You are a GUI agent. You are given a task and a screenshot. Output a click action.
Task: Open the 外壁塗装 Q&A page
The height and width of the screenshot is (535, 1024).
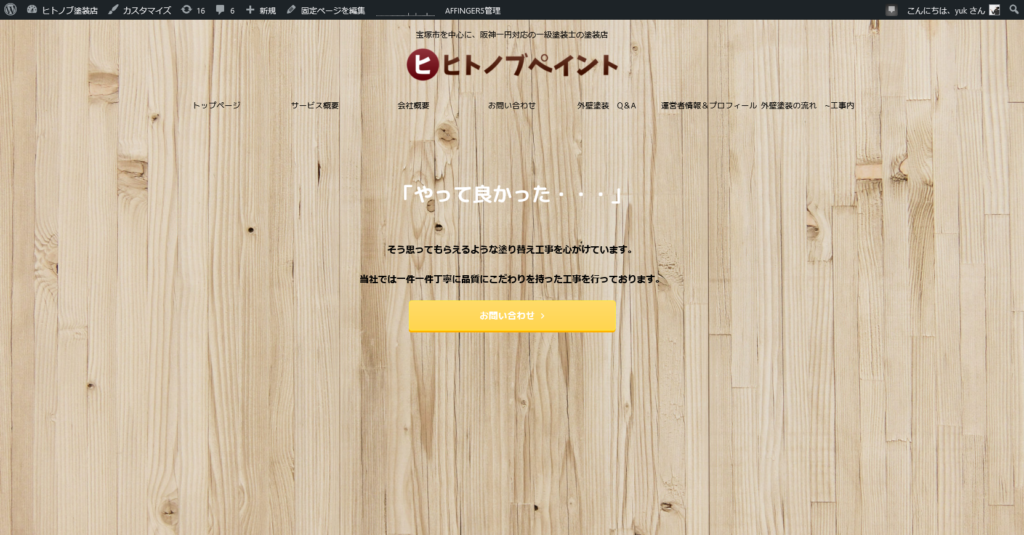click(x=606, y=105)
